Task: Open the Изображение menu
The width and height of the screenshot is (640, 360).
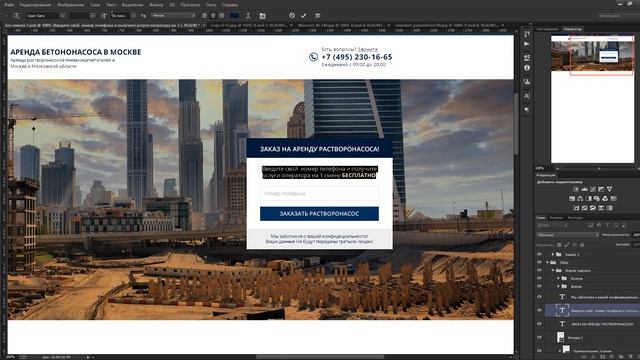Action: click(x=70, y=5)
